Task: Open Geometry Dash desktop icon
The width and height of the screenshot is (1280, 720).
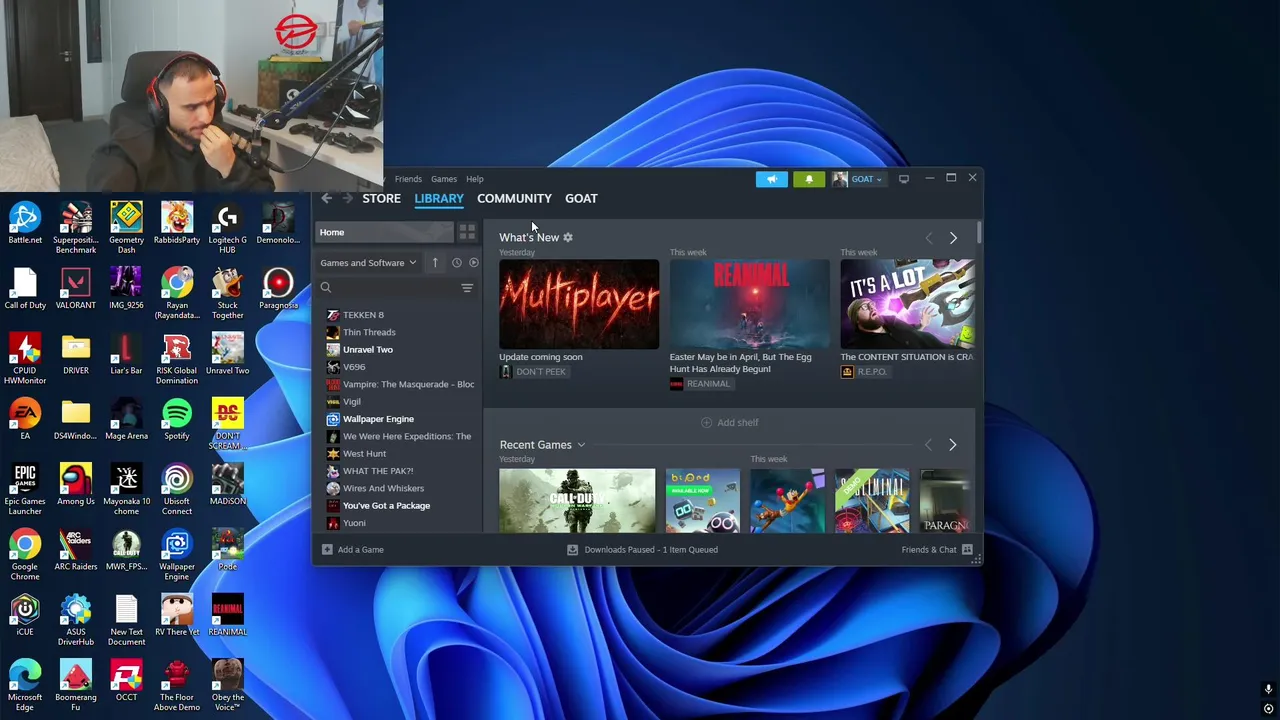Action: click(126, 228)
